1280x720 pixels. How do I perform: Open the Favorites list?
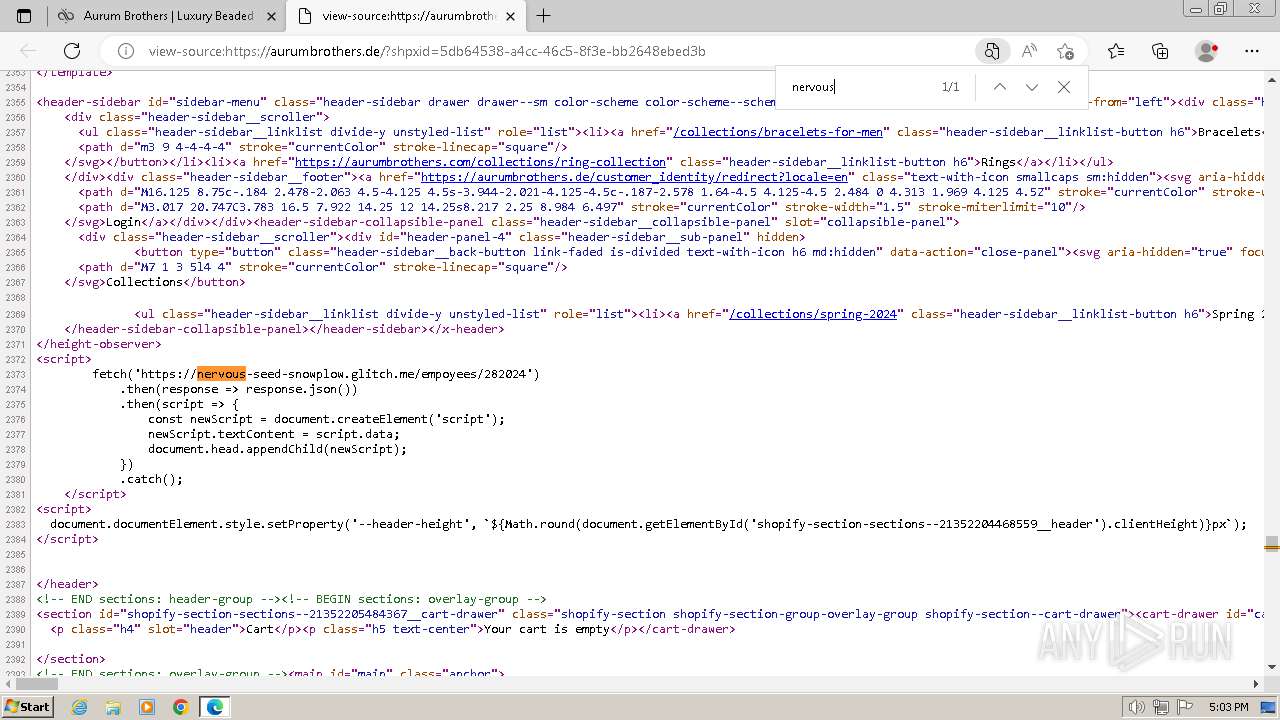[1116, 51]
